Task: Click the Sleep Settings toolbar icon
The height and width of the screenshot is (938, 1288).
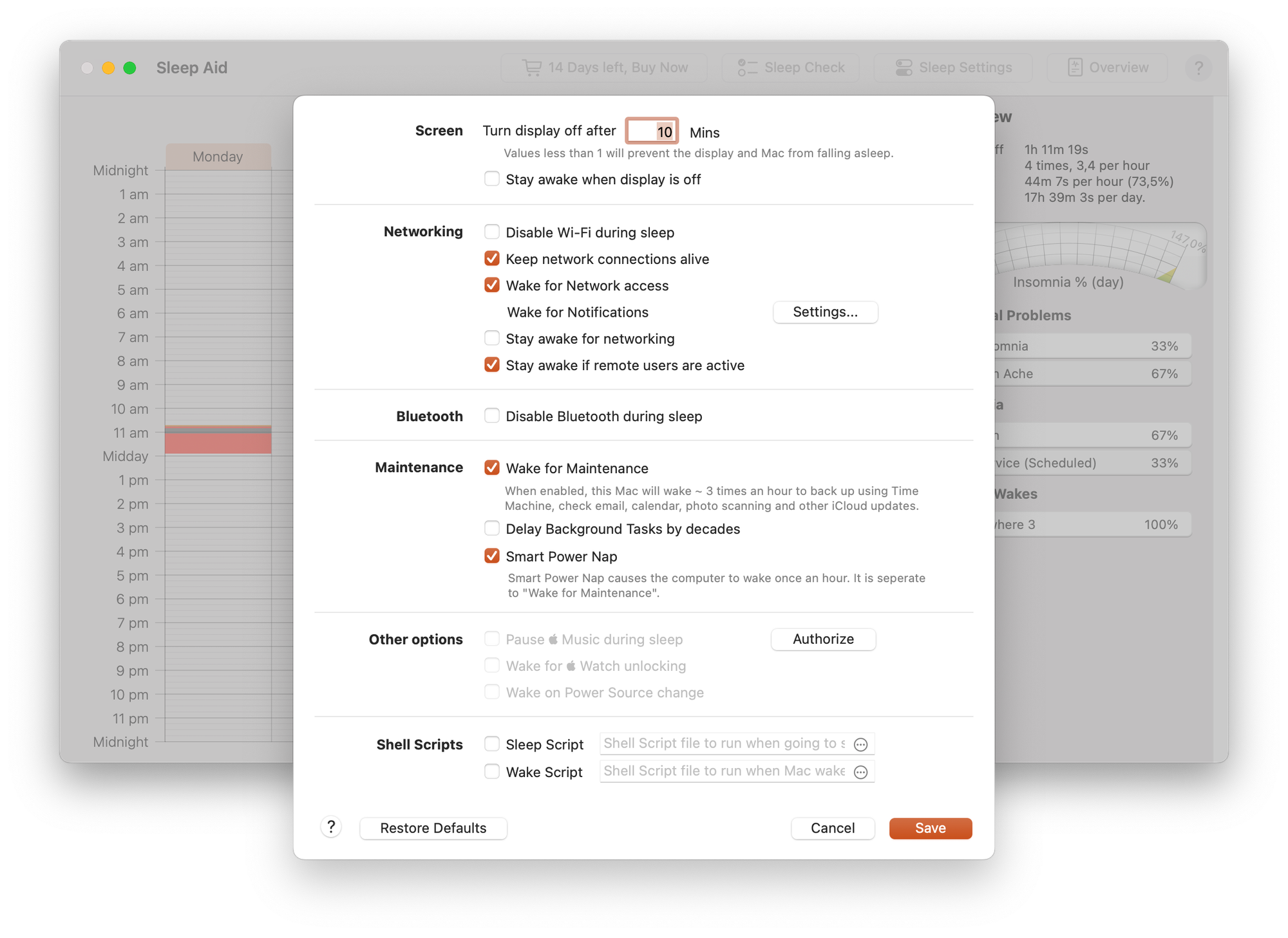Action: (904, 68)
